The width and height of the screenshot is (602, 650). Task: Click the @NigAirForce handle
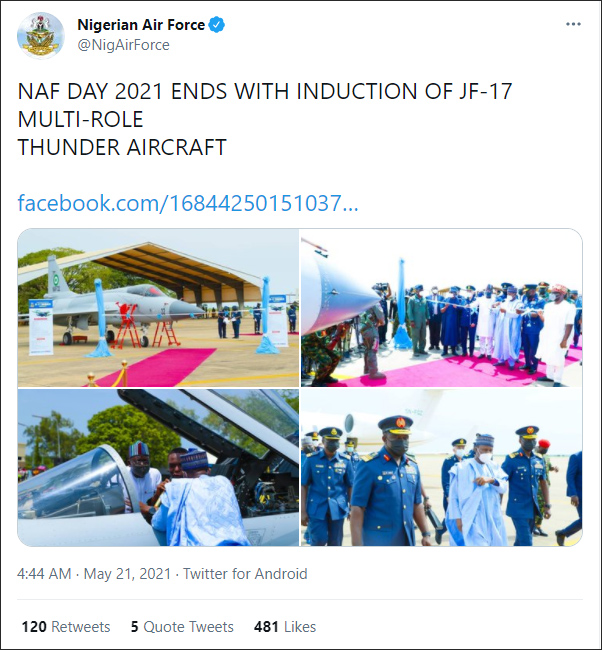(123, 45)
